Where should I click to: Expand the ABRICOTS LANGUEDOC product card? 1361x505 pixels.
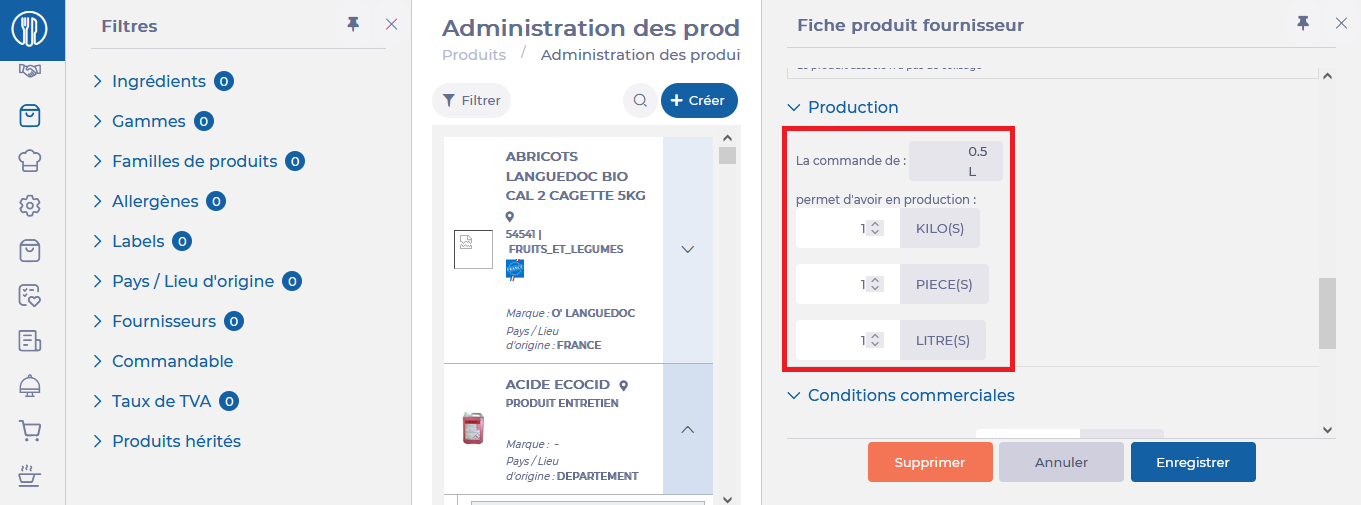coord(687,250)
